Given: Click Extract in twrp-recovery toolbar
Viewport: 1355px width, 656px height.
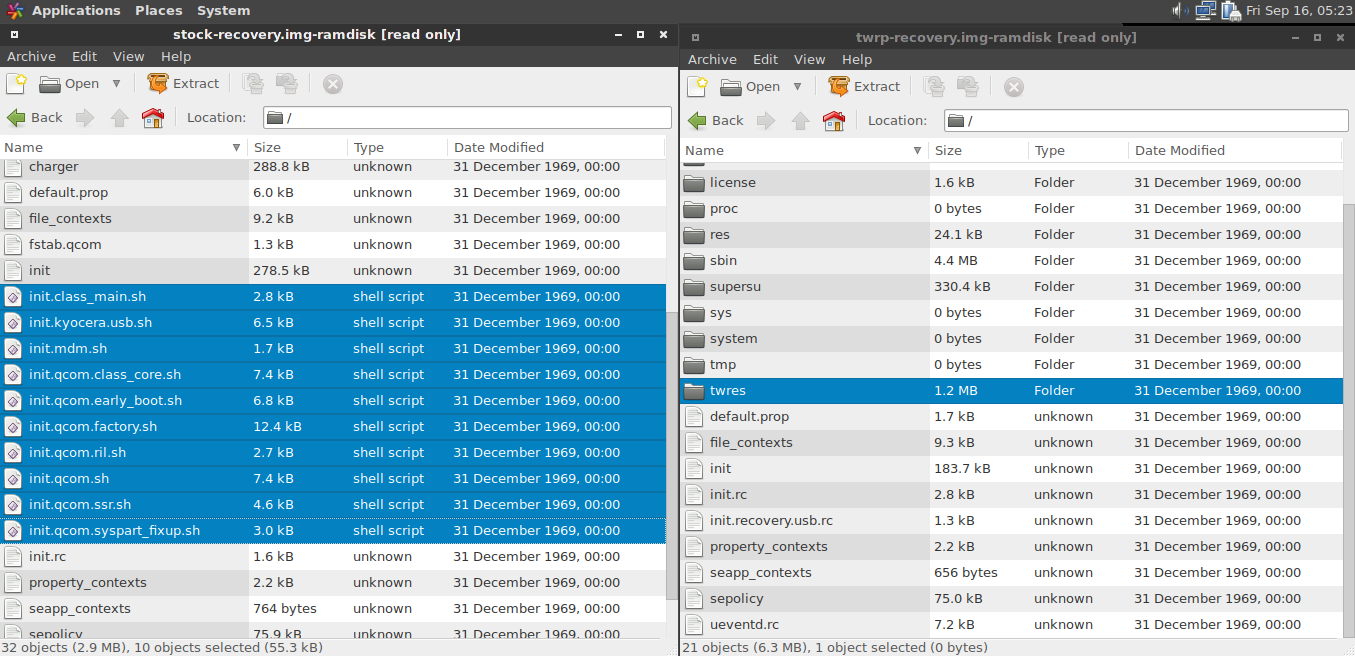Looking at the screenshot, I should (x=864, y=87).
